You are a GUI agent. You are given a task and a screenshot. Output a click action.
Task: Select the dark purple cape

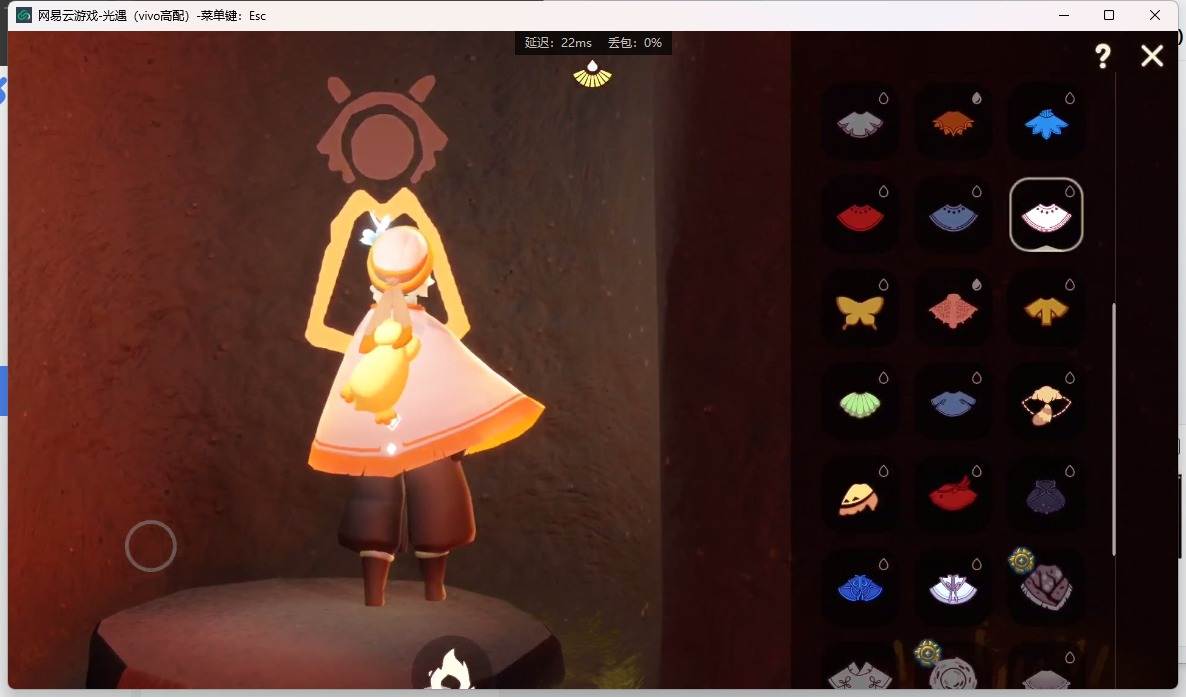click(1046, 495)
